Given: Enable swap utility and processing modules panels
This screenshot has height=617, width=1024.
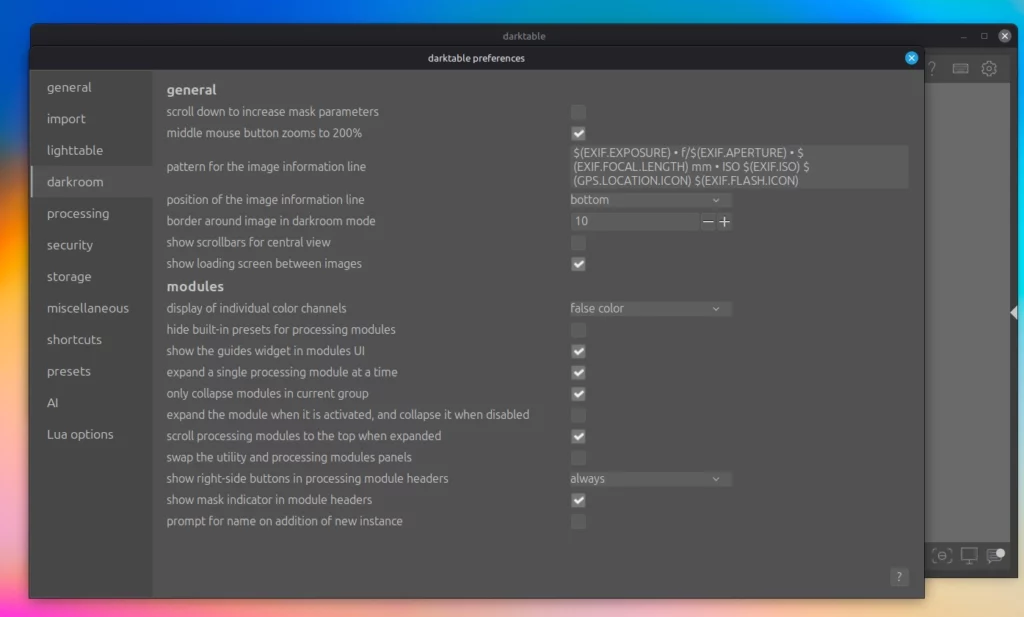Looking at the screenshot, I should (578, 458).
